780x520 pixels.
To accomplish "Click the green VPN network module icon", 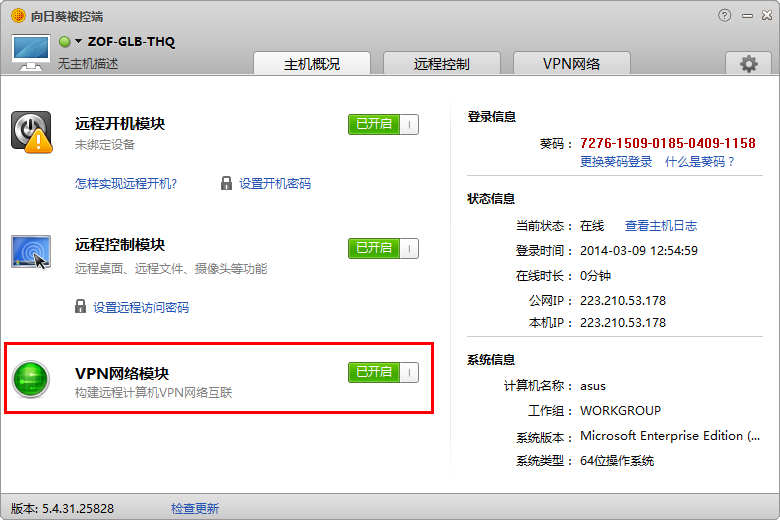I will 31,380.
